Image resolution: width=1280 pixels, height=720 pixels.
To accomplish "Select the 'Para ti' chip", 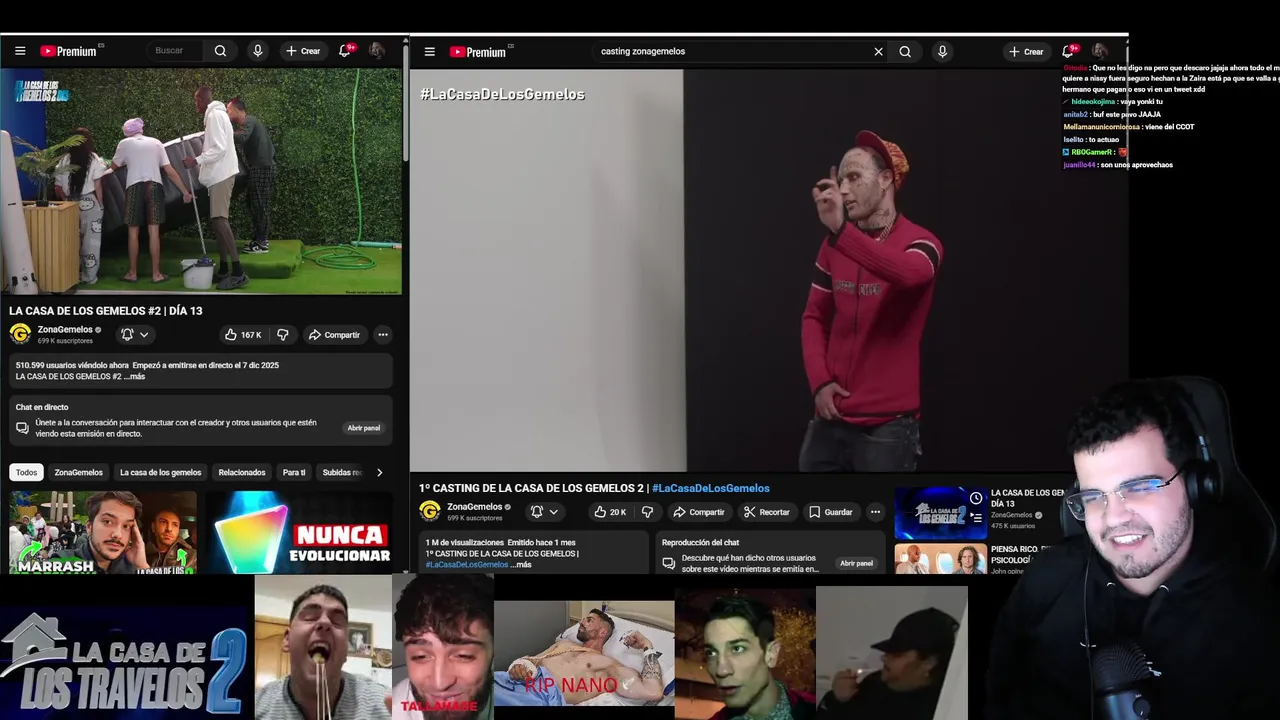I will click(294, 472).
